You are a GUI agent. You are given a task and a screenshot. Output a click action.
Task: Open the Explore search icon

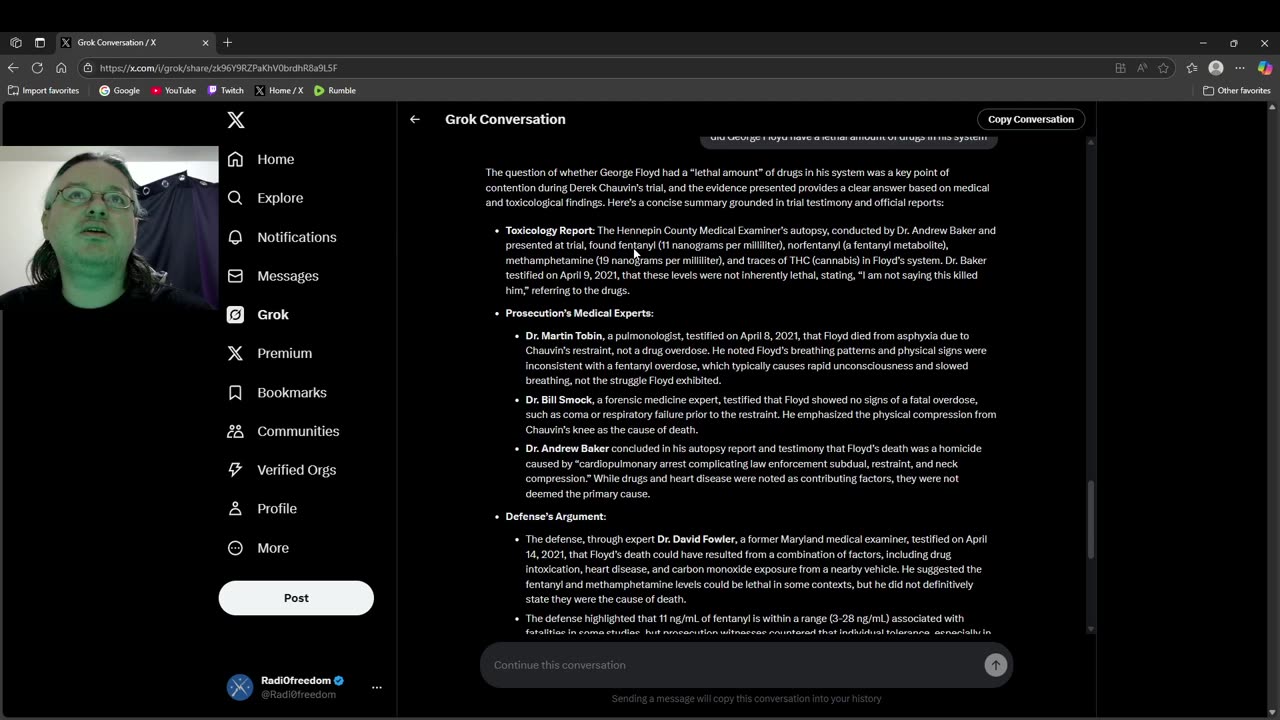click(235, 198)
